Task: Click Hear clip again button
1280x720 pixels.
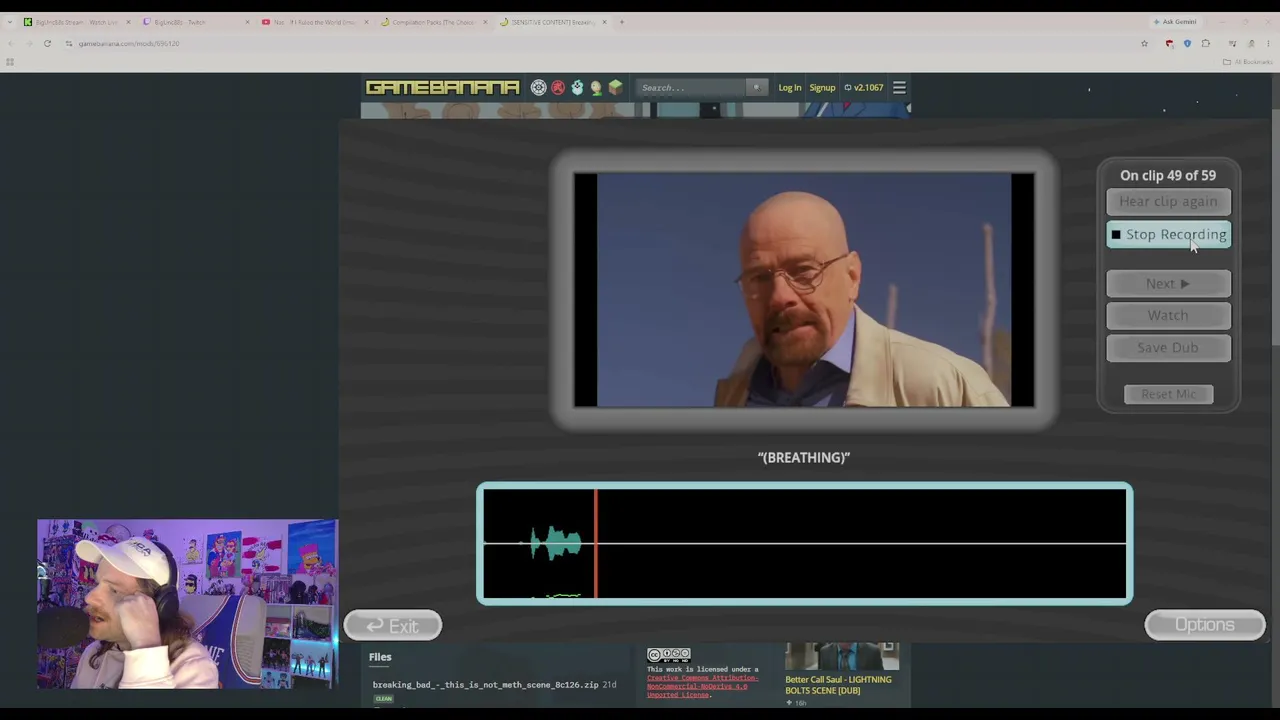Action: coord(1168,201)
